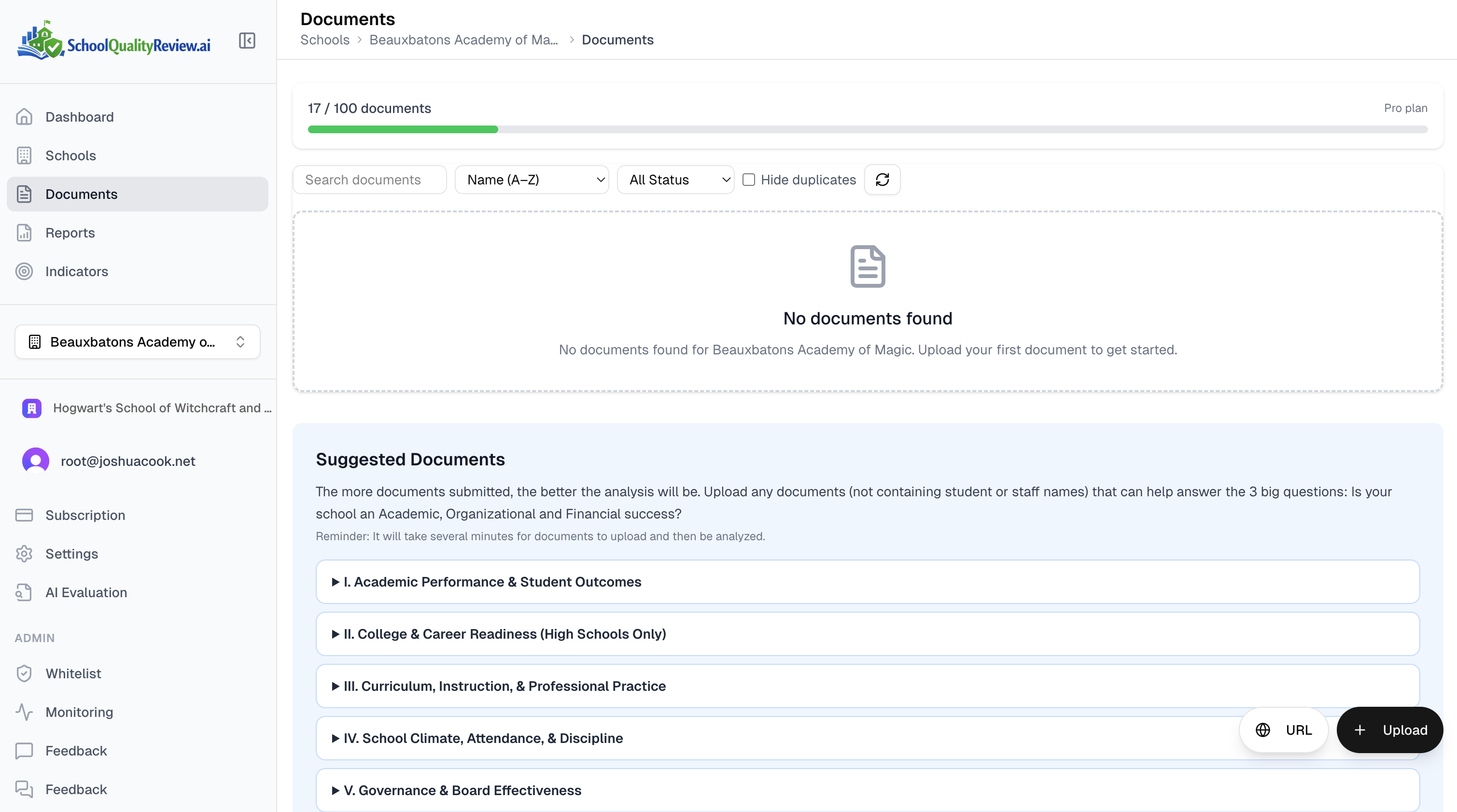
Task: Click the URL button
Action: pyautogui.click(x=1284, y=730)
